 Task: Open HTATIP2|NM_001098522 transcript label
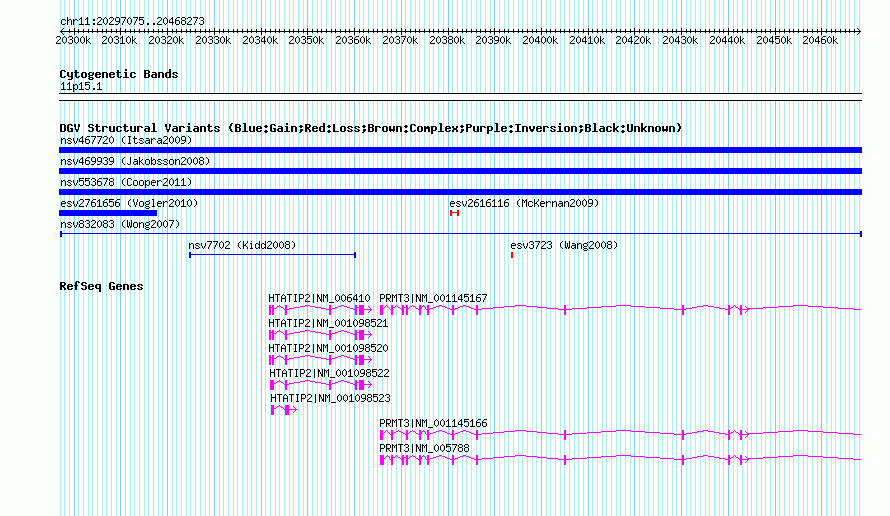pyautogui.click(x=329, y=373)
